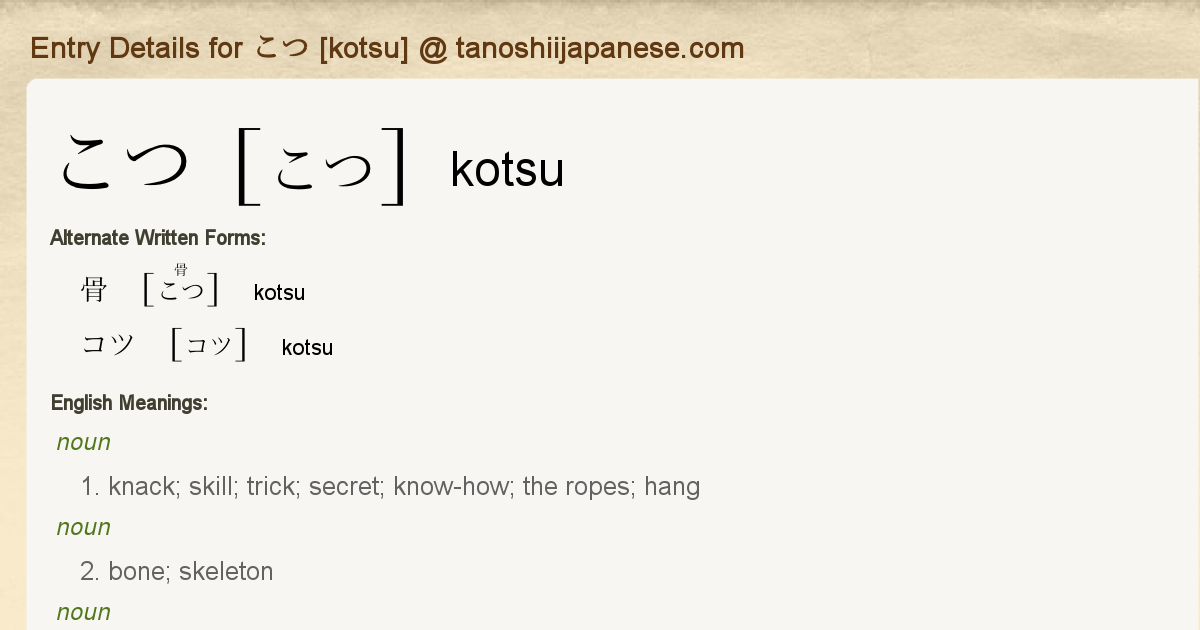This screenshot has height=630, width=1200.
Task: Click the bracketed こつ reading with furigana
Action: pos(181,291)
